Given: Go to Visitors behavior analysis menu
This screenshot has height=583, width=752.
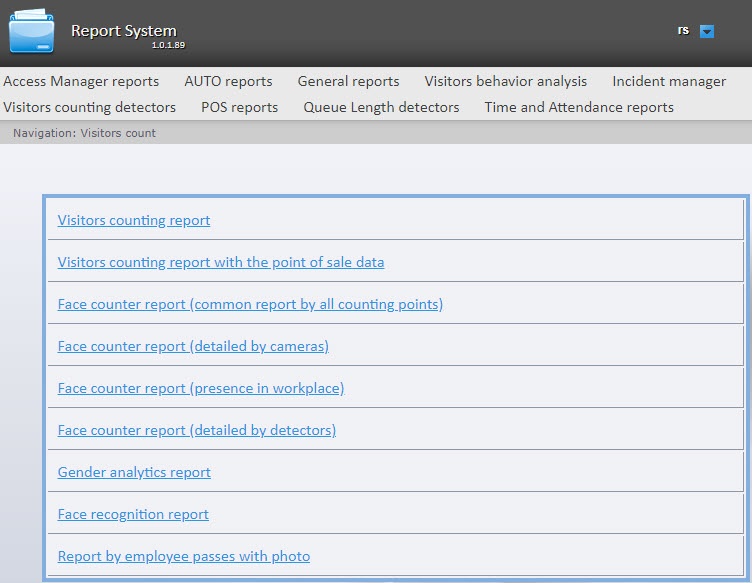Looking at the screenshot, I should pos(505,81).
